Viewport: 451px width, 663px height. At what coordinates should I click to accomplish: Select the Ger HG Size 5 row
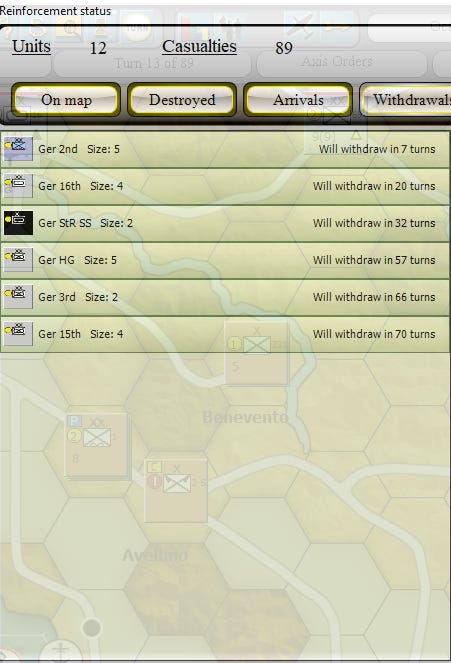225,260
